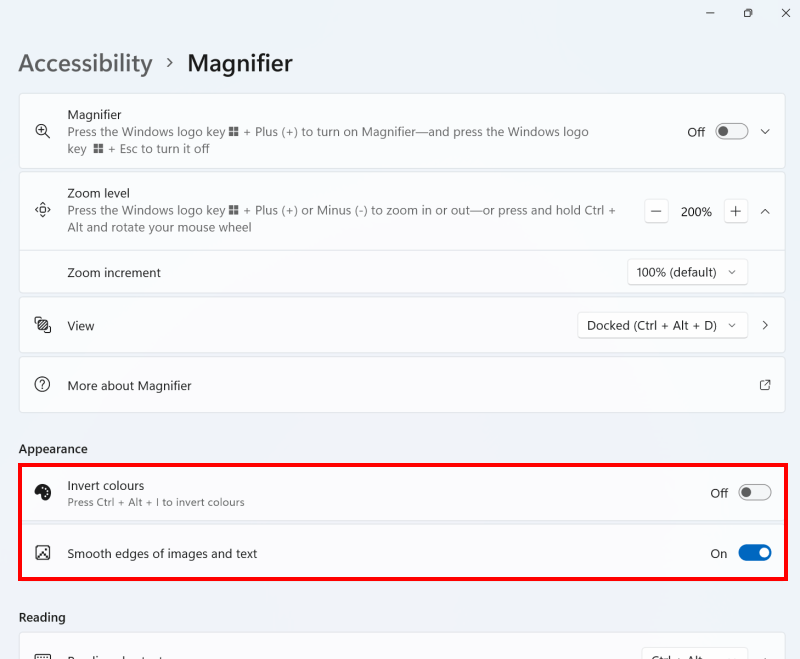Image resolution: width=800 pixels, height=659 pixels.
Task: Open View details with right chevron
Action: [x=765, y=325]
